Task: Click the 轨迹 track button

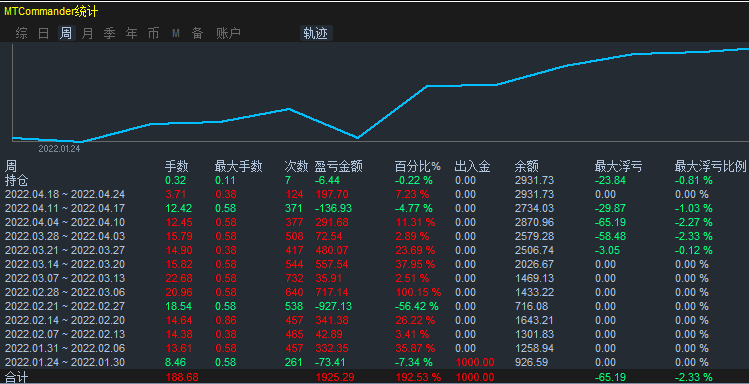Action: click(316, 33)
